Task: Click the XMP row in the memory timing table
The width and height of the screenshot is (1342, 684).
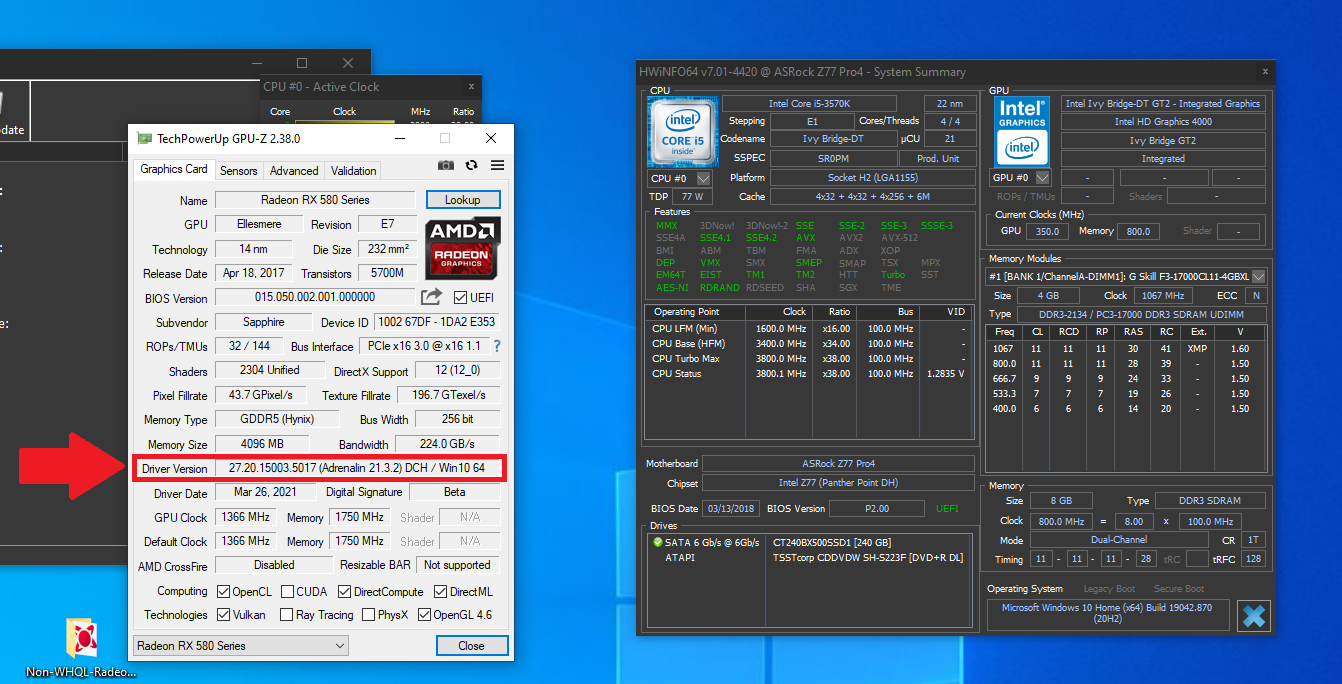Action: [x=1126, y=349]
